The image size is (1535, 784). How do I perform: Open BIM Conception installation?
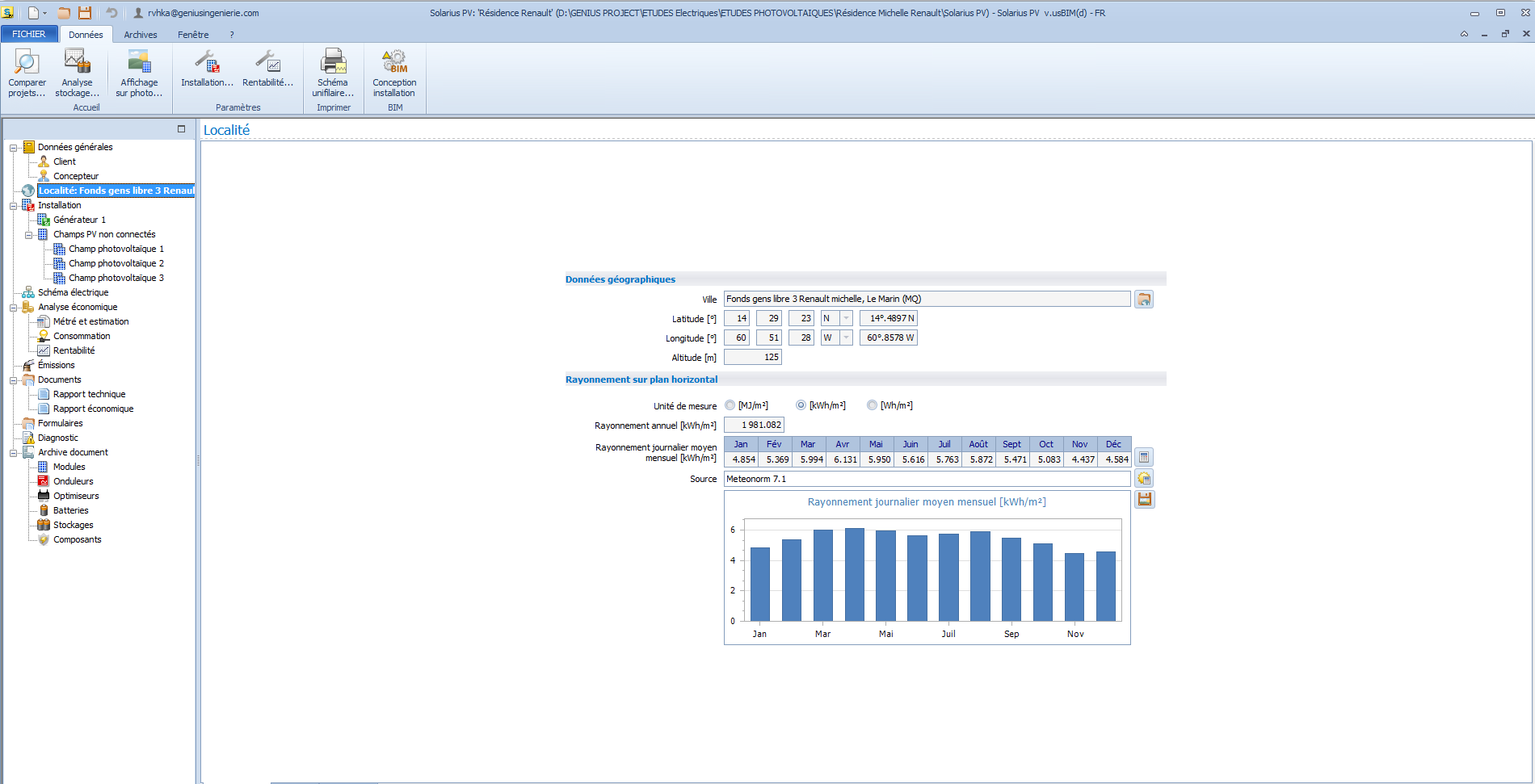394,73
